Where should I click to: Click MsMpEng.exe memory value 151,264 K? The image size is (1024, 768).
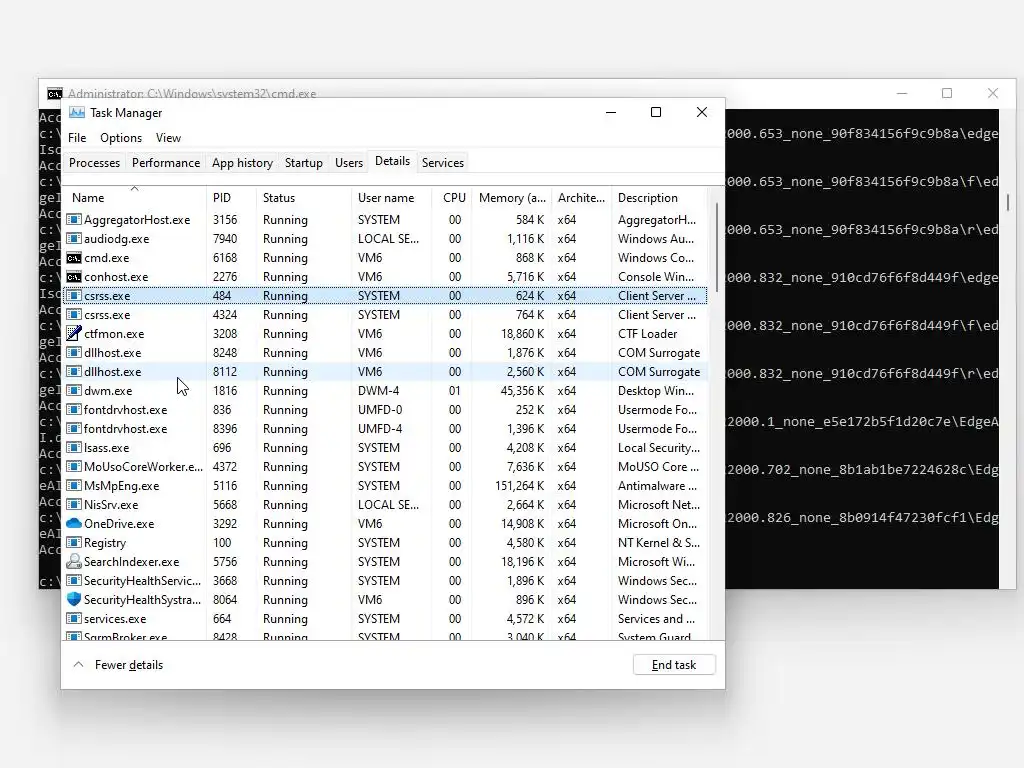pyautogui.click(x=519, y=485)
